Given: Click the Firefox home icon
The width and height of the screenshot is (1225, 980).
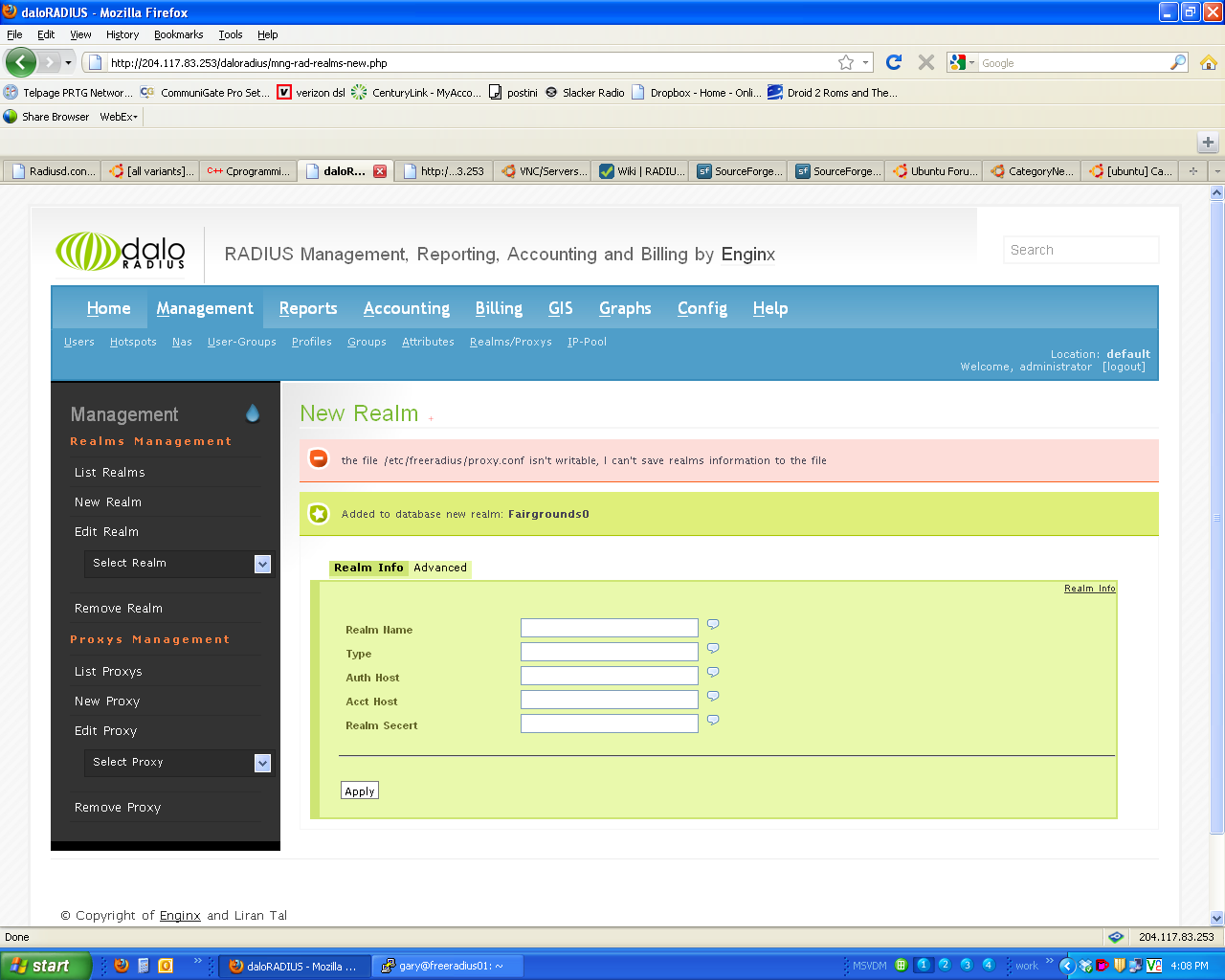Looking at the screenshot, I should pos(1208,62).
